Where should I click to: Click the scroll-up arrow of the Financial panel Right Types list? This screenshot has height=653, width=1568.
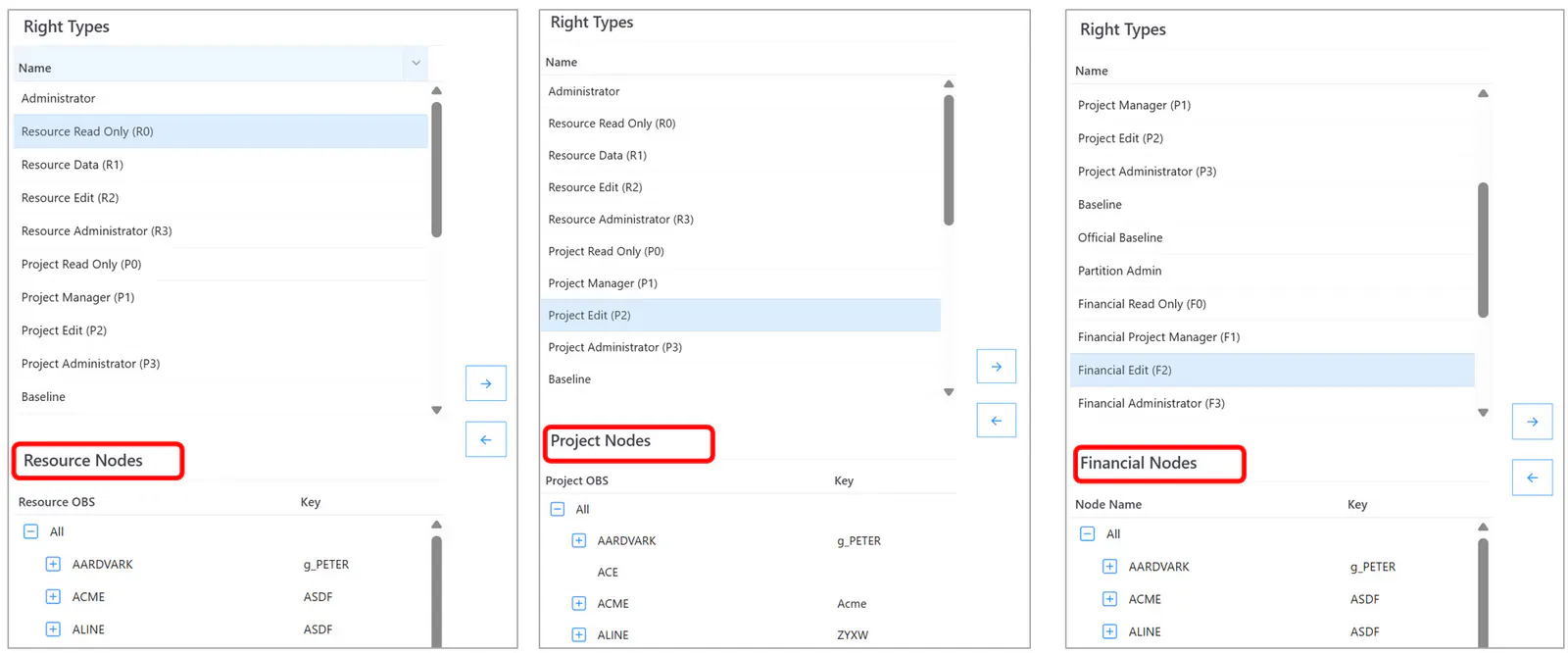click(1484, 94)
